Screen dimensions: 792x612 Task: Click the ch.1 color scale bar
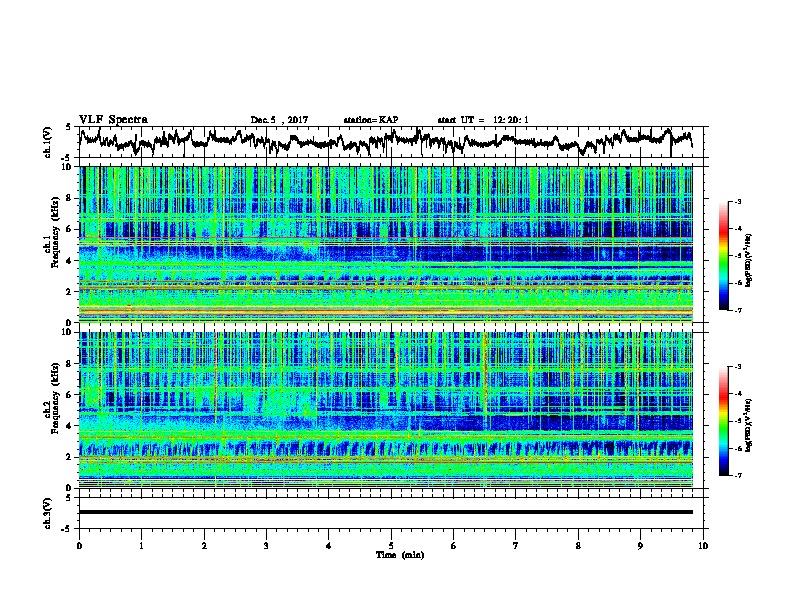pos(723,256)
